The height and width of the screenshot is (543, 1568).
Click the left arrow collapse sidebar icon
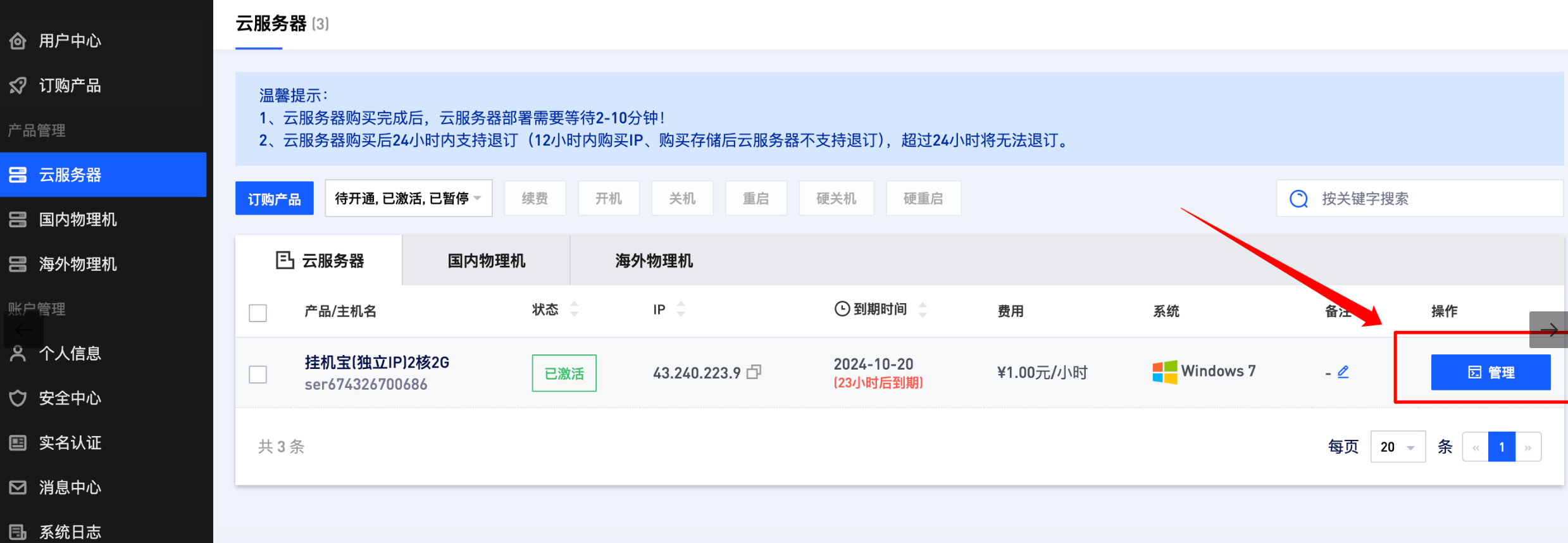[x=23, y=330]
